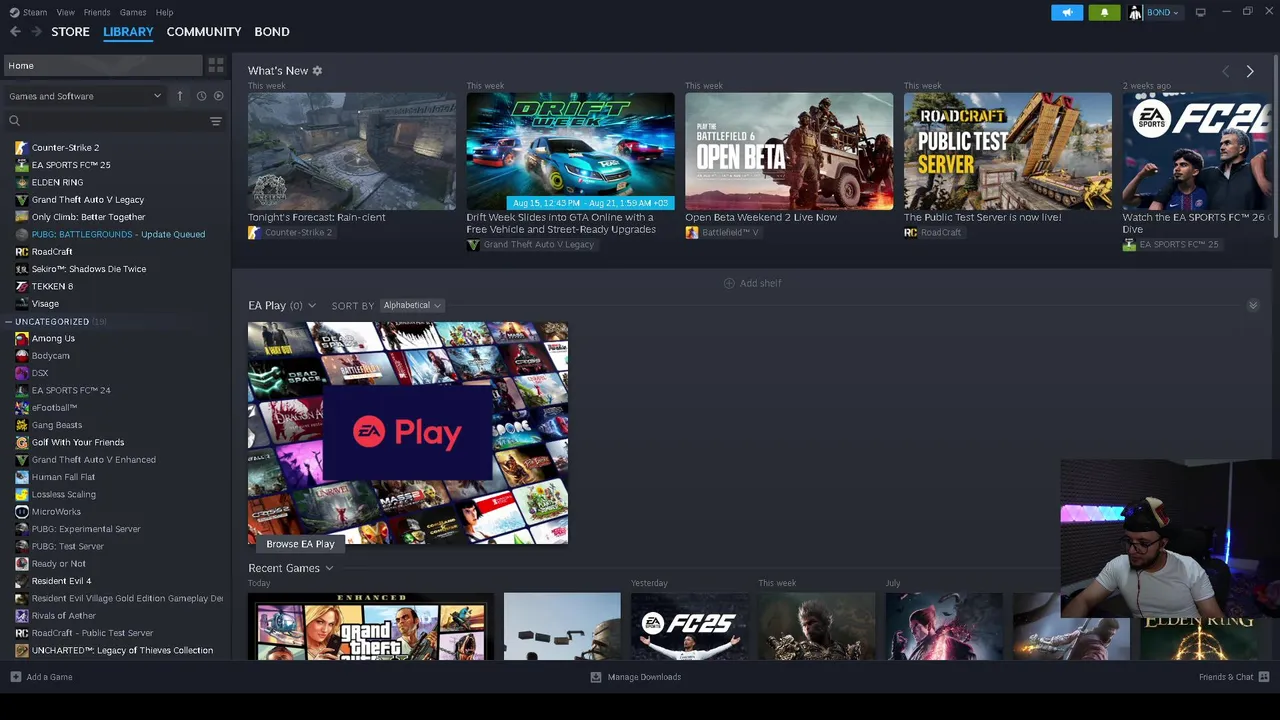1280x720 pixels.
Task: Click Add a Game link
Action: (x=49, y=677)
